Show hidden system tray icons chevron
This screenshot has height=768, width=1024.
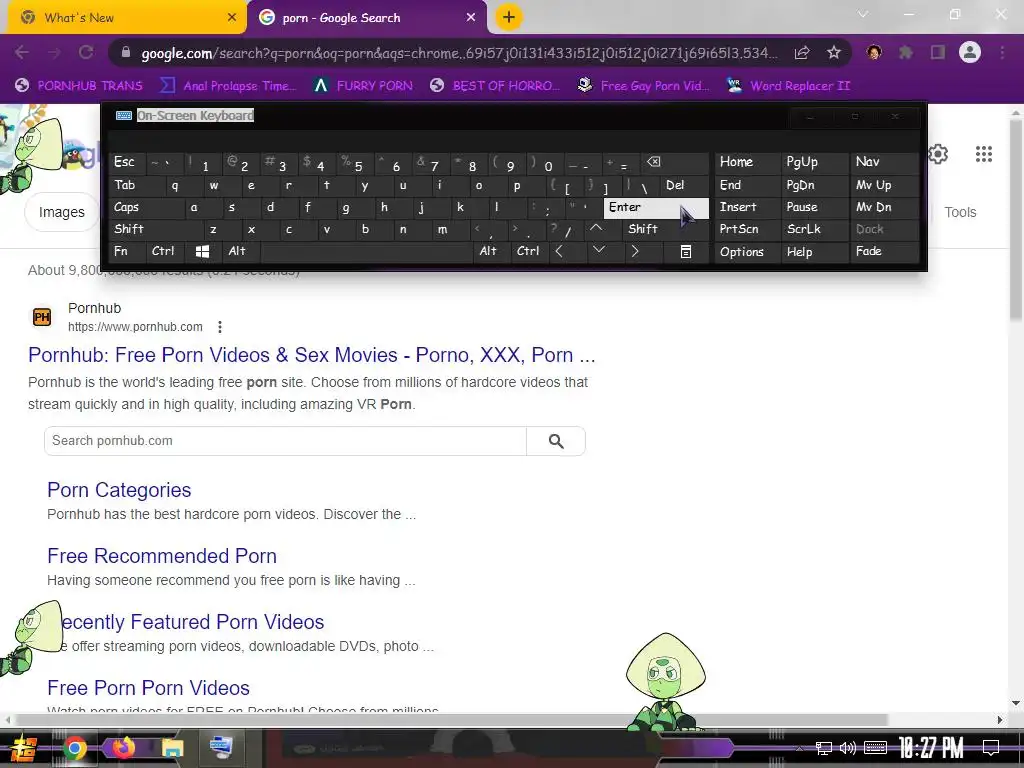pyautogui.click(x=799, y=748)
